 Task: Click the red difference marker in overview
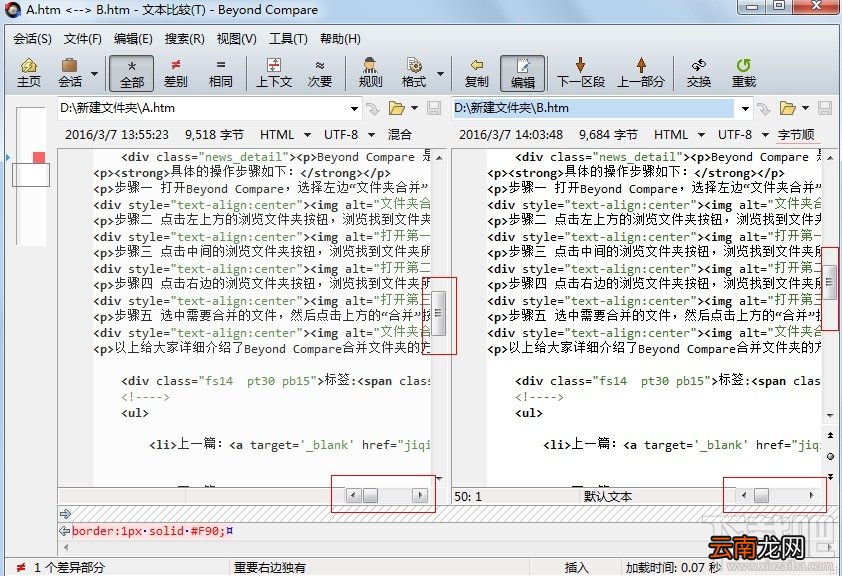pos(39,157)
